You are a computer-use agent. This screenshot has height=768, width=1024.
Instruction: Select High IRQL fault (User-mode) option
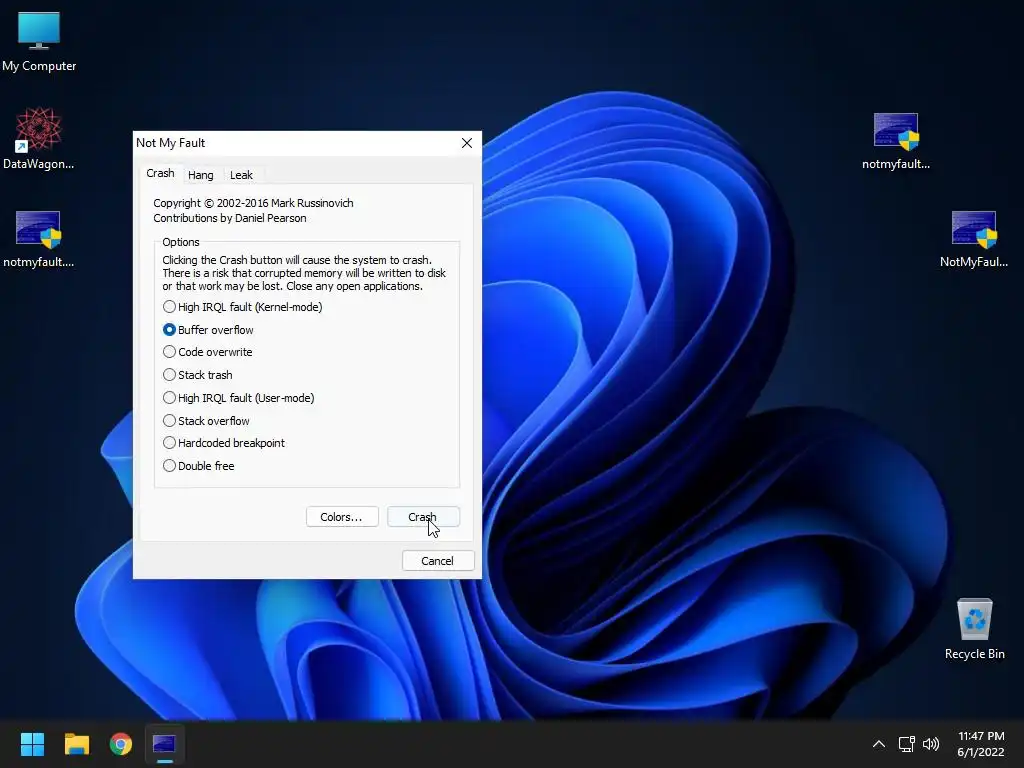(x=238, y=398)
